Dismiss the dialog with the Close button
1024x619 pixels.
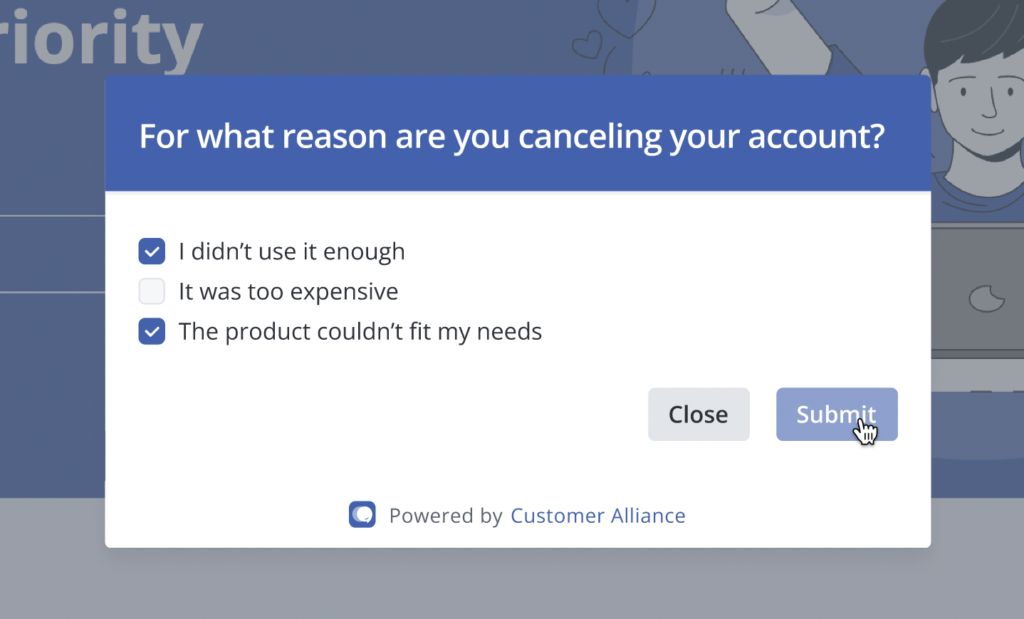[699, 414]
